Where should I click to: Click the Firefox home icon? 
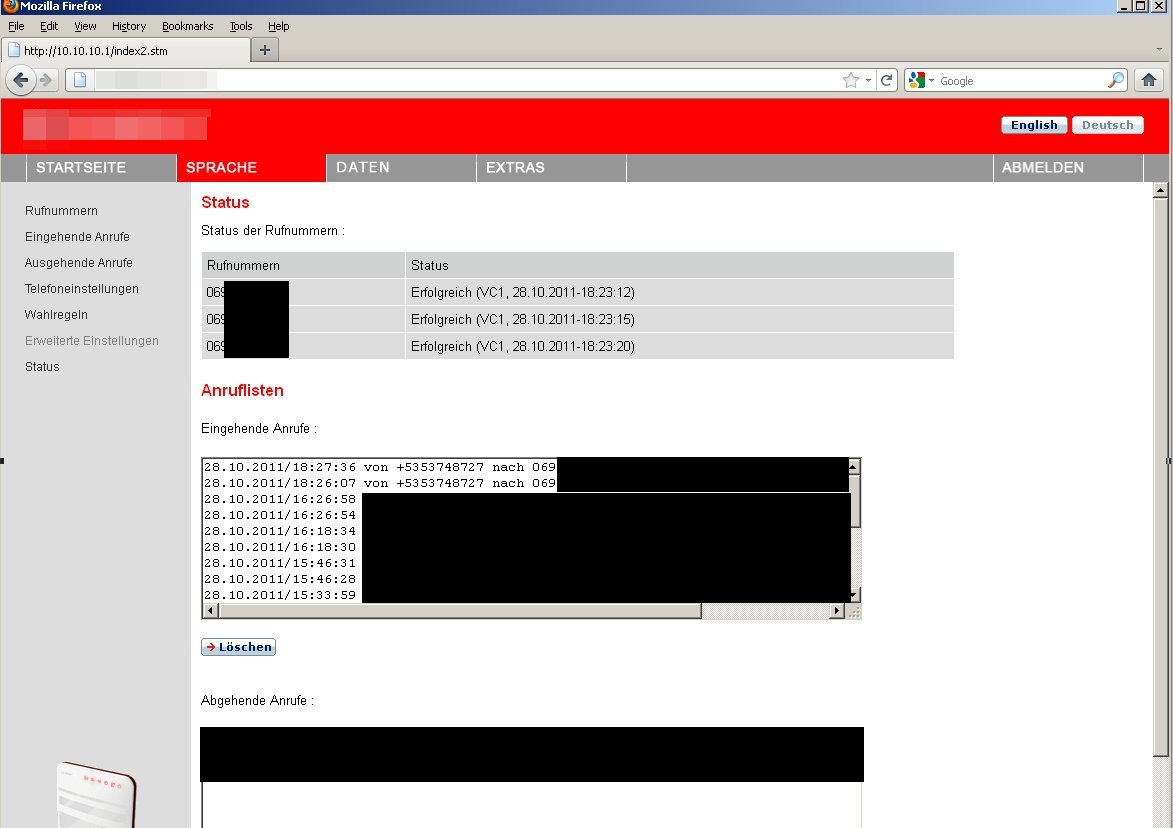pos(1148,80)
